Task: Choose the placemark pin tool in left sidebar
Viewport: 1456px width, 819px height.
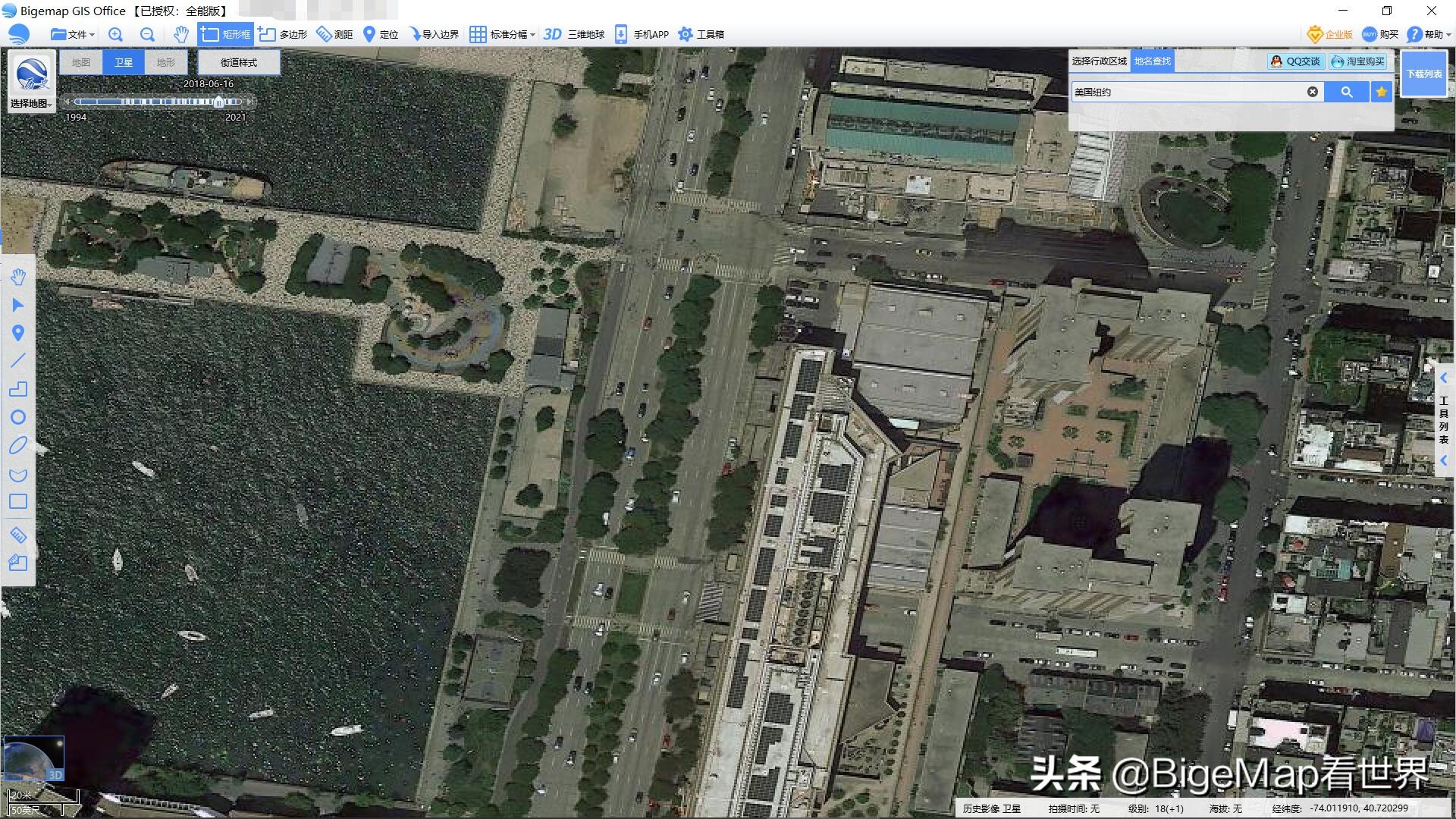Action: tap(18, 333)
